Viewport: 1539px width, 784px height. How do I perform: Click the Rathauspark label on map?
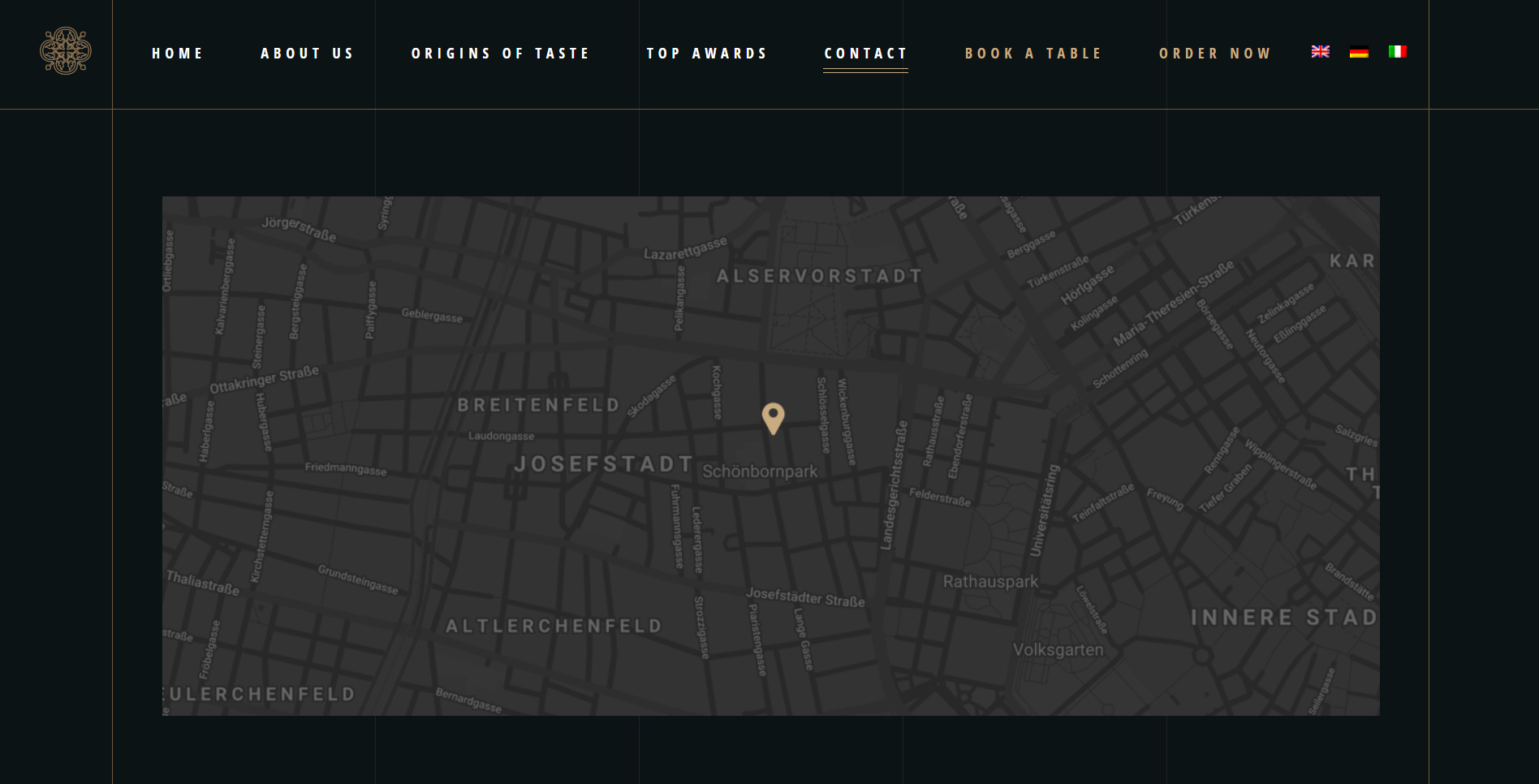coord(990,582)
